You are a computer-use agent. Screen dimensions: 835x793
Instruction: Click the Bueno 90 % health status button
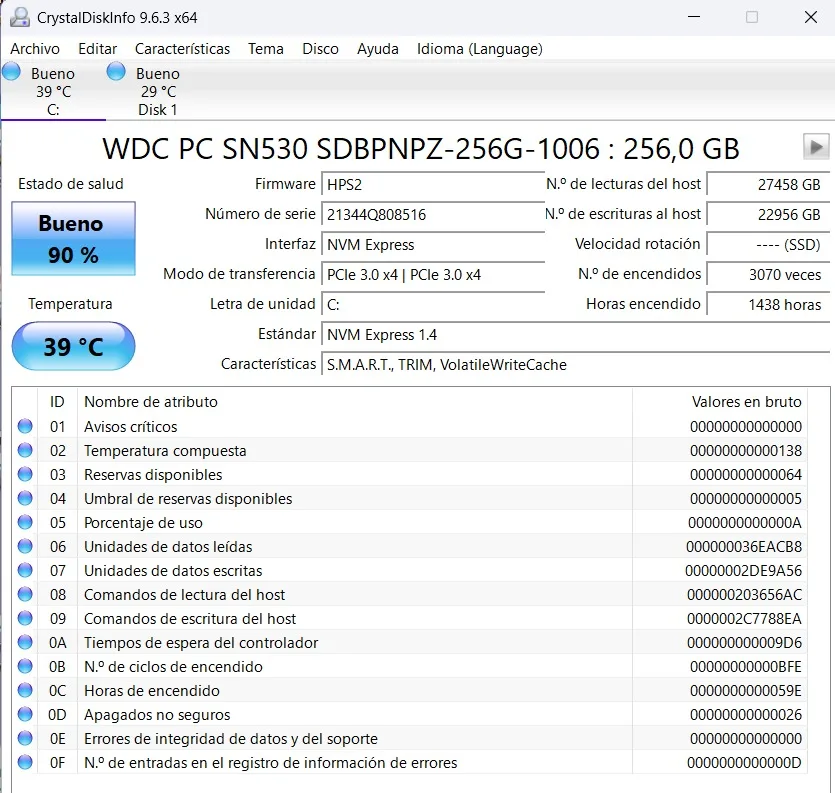click(73, 239)
